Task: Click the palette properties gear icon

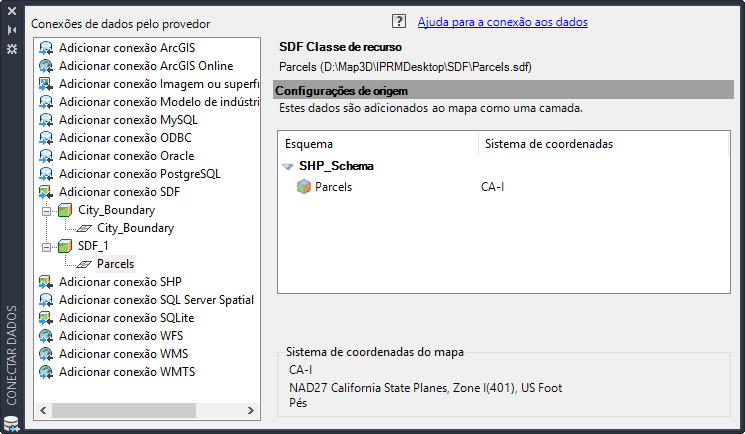Action: pyautogui.click(x=11, y=48)
